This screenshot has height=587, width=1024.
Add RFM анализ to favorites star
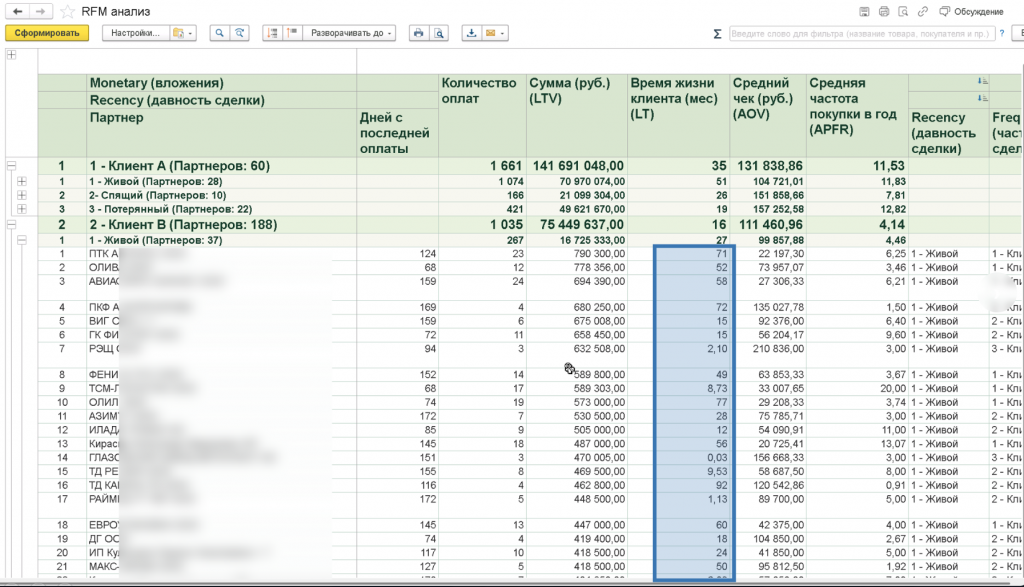[x=67, y=12]
